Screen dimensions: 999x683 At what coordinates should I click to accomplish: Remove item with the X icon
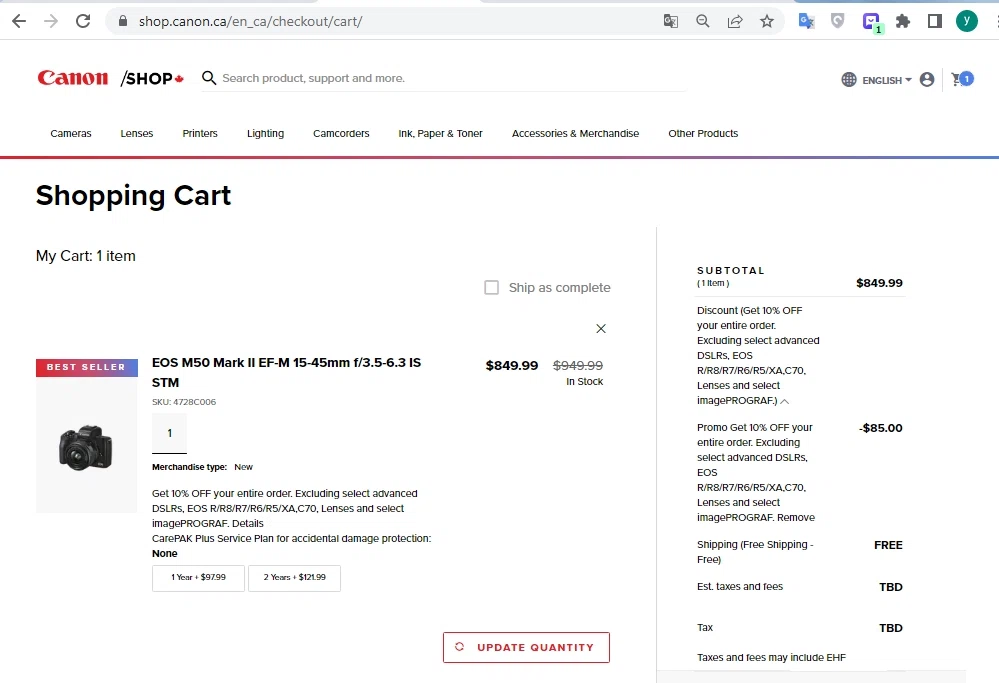601,329
